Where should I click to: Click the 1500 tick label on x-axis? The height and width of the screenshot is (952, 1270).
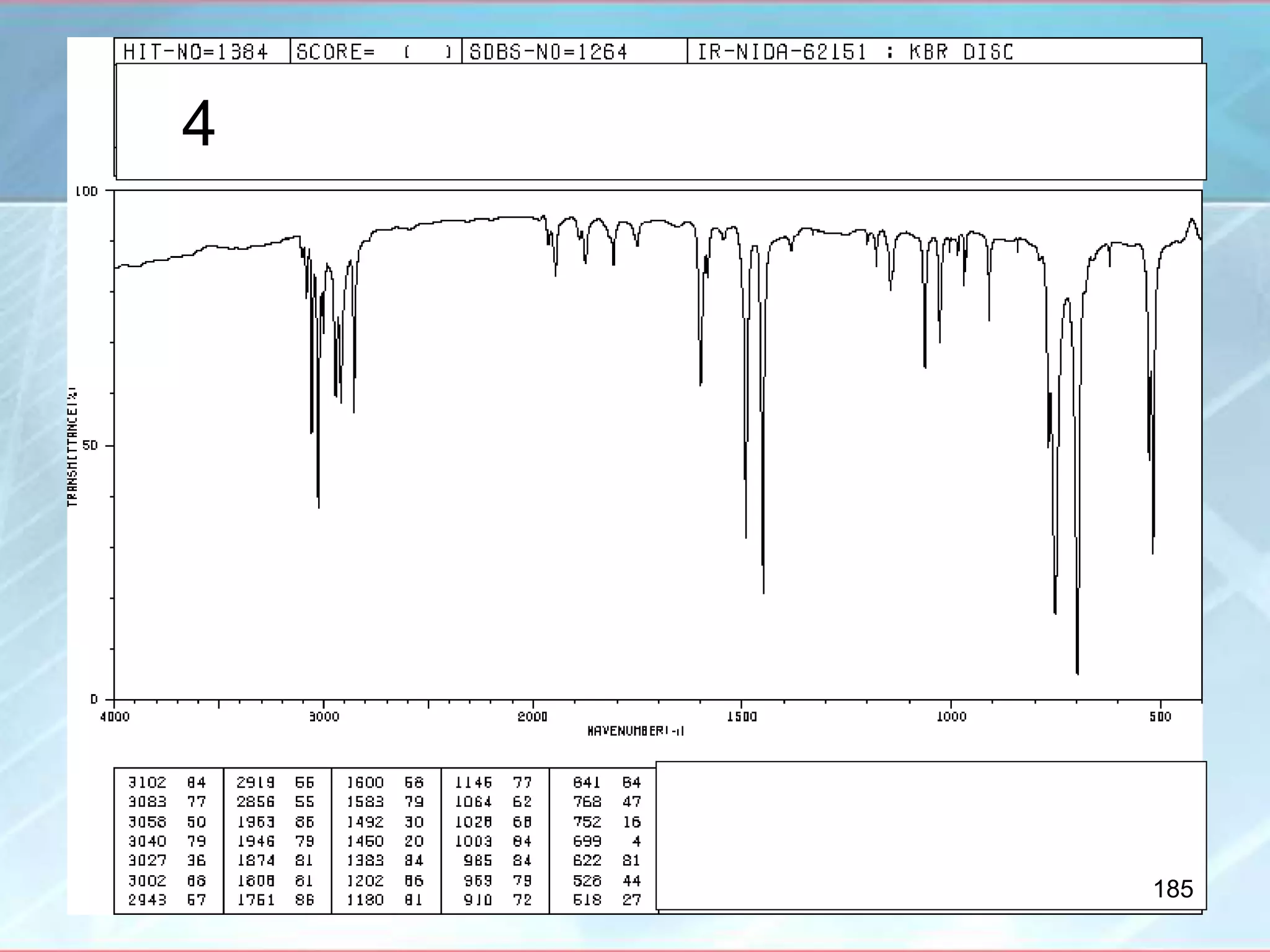coord(742,717)
